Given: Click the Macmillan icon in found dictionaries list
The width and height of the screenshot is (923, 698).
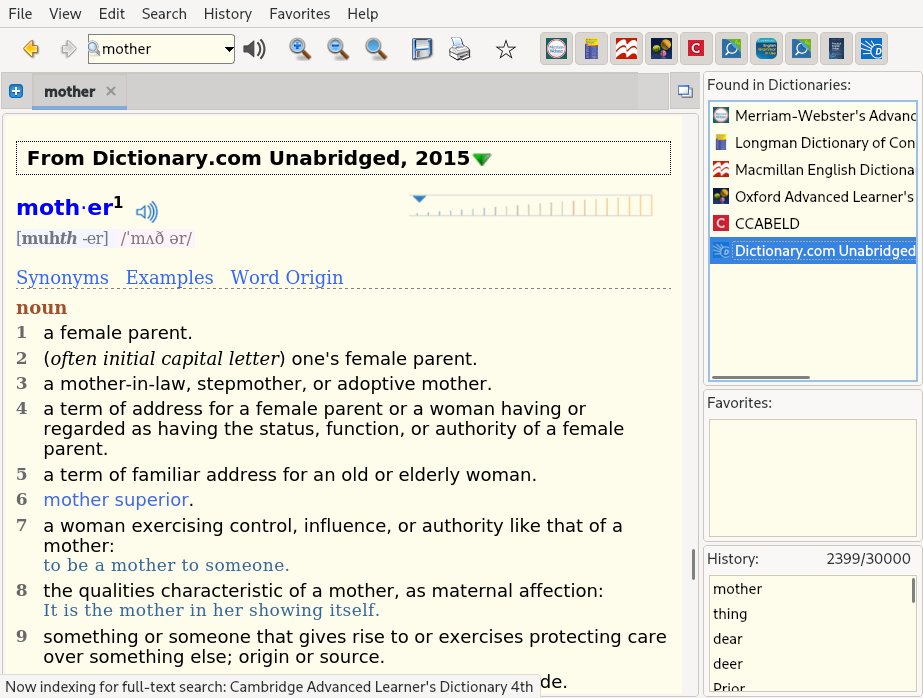Looking at the screenshot, I should pyautogui.click(x=721, y=169).
